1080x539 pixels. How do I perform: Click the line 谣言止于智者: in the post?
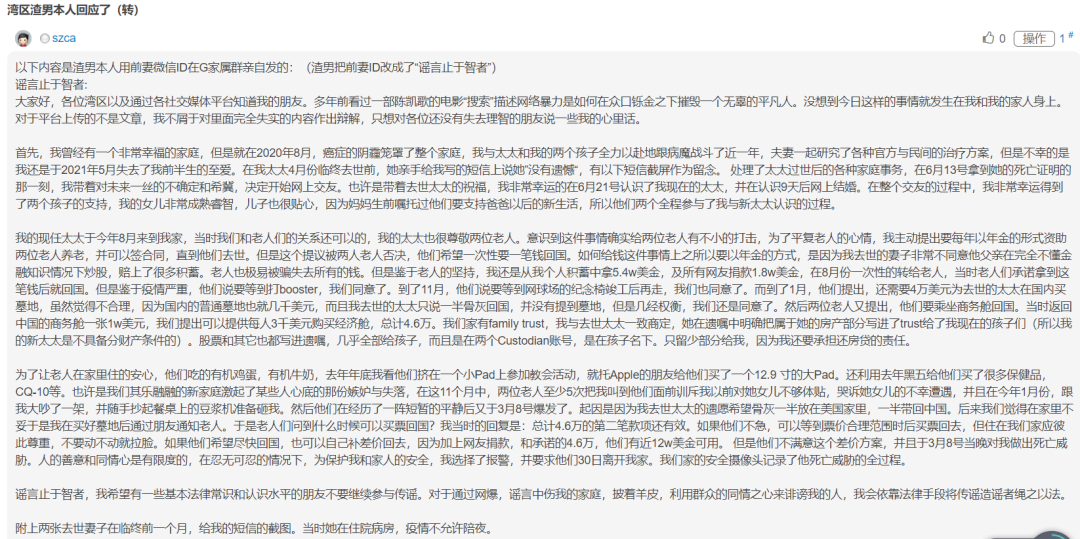[x=52, y=85]
